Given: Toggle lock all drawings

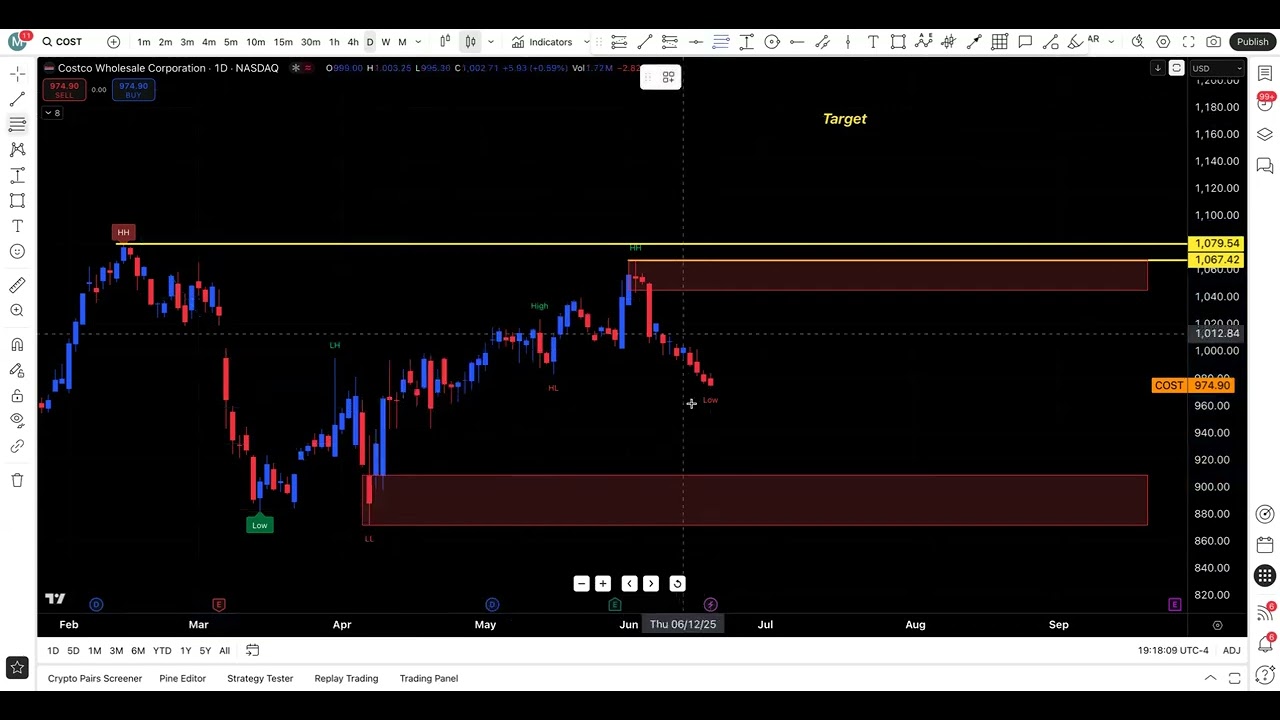Looking at the screenshot, I should pos(17,396).
